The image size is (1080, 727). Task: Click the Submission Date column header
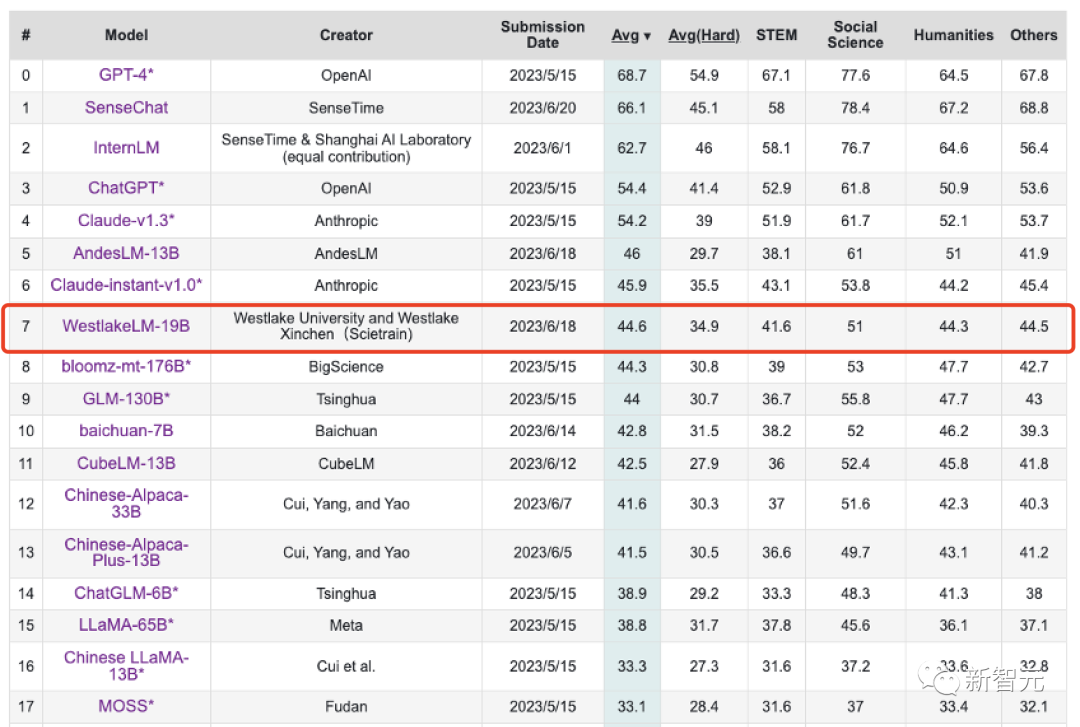pos(542,35)
